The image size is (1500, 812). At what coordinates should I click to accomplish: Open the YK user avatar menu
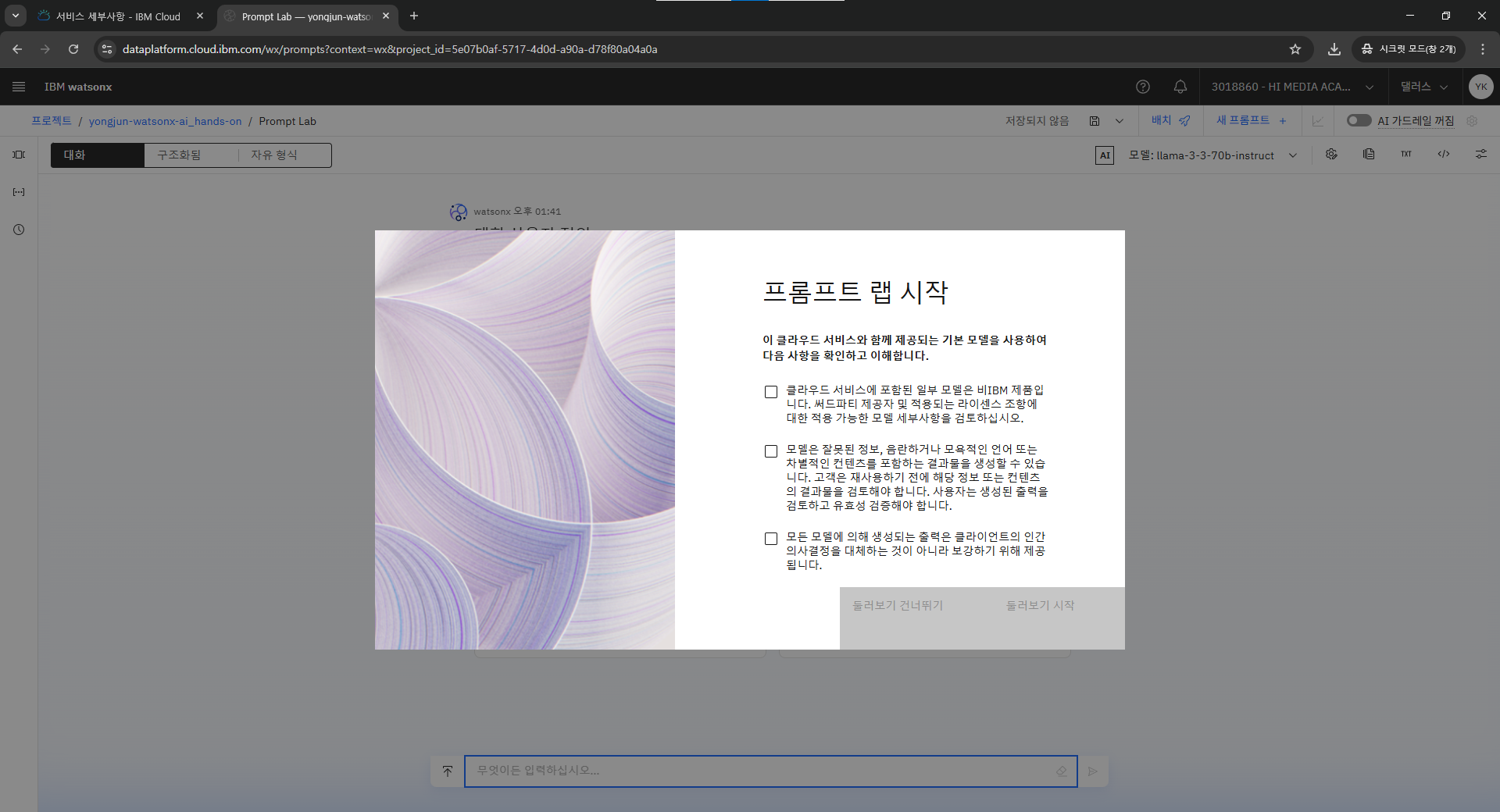[x=1480, y=87]
